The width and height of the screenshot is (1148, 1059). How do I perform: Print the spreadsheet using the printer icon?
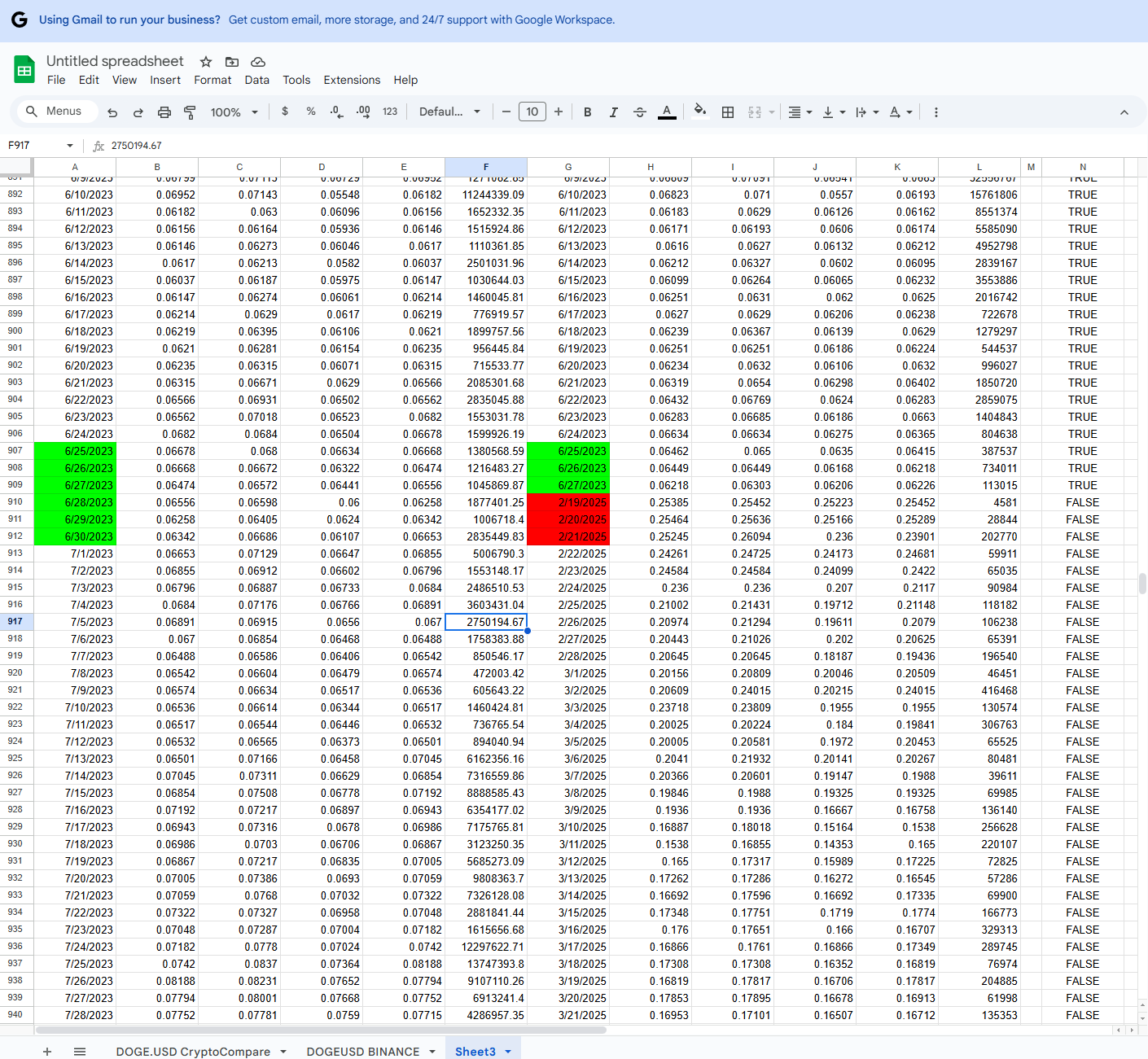tap(164, 112)
